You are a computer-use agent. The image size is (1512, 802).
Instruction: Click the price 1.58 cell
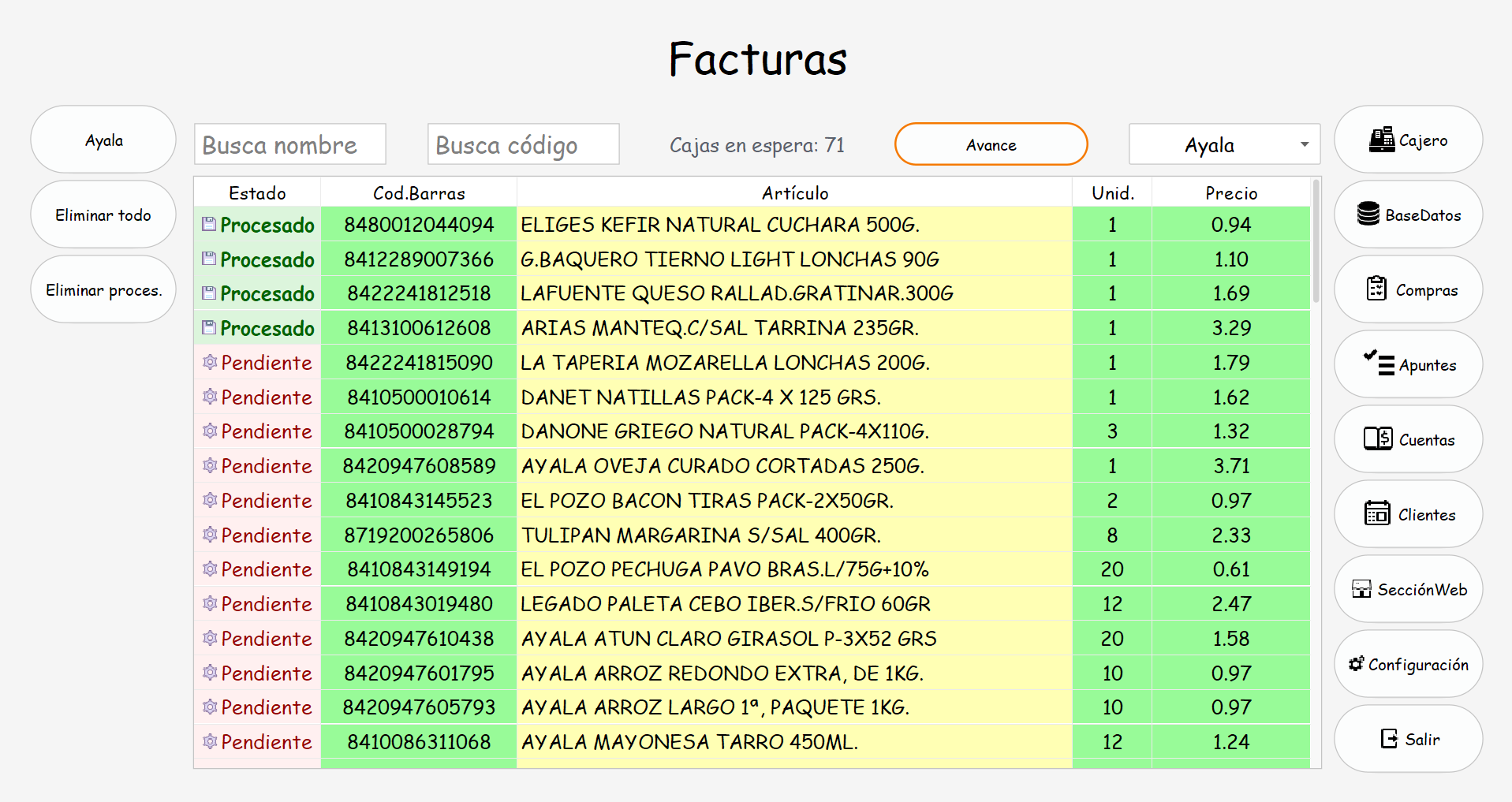(x=1231, y=639)
